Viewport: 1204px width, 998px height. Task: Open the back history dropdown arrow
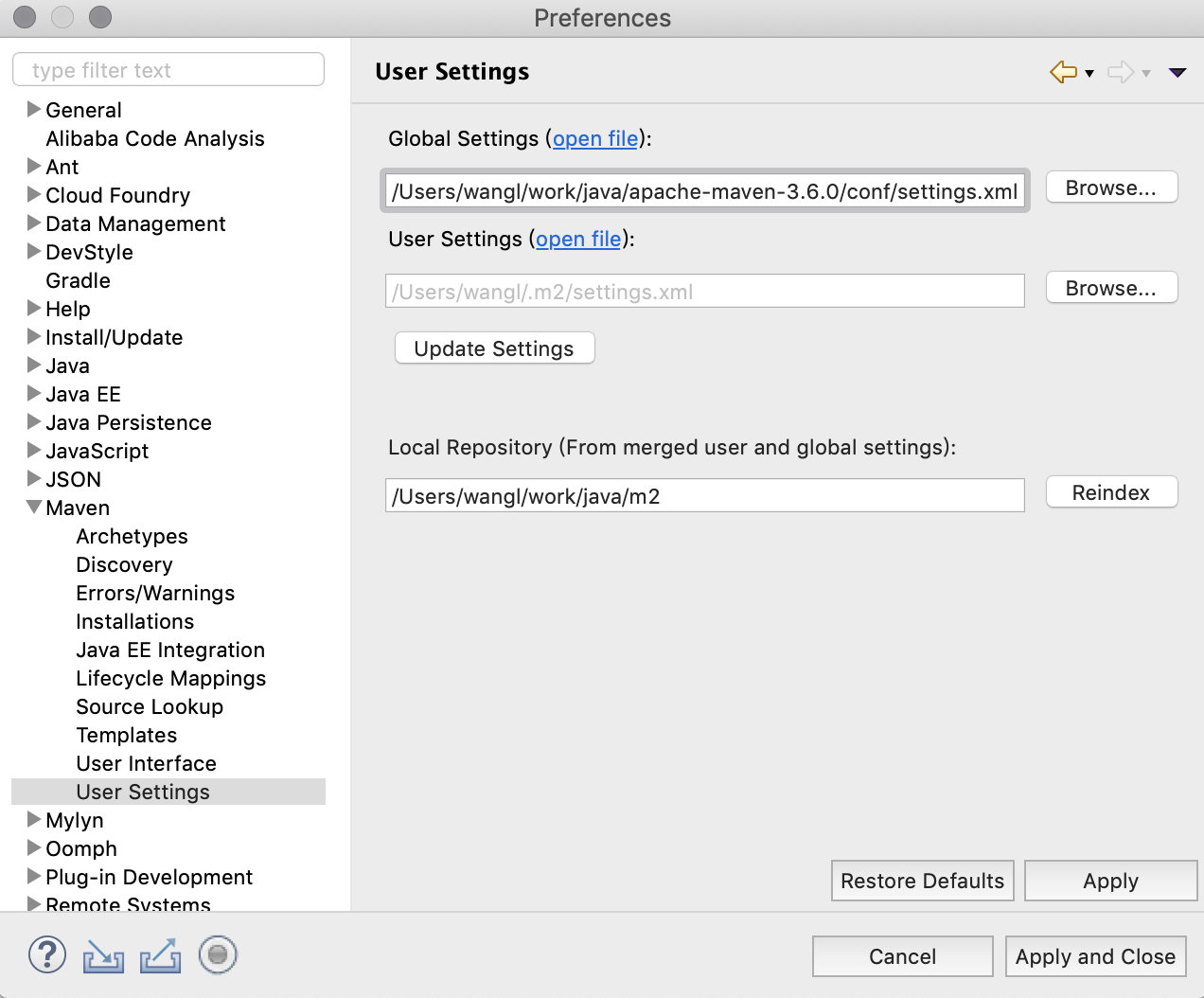1089,73
